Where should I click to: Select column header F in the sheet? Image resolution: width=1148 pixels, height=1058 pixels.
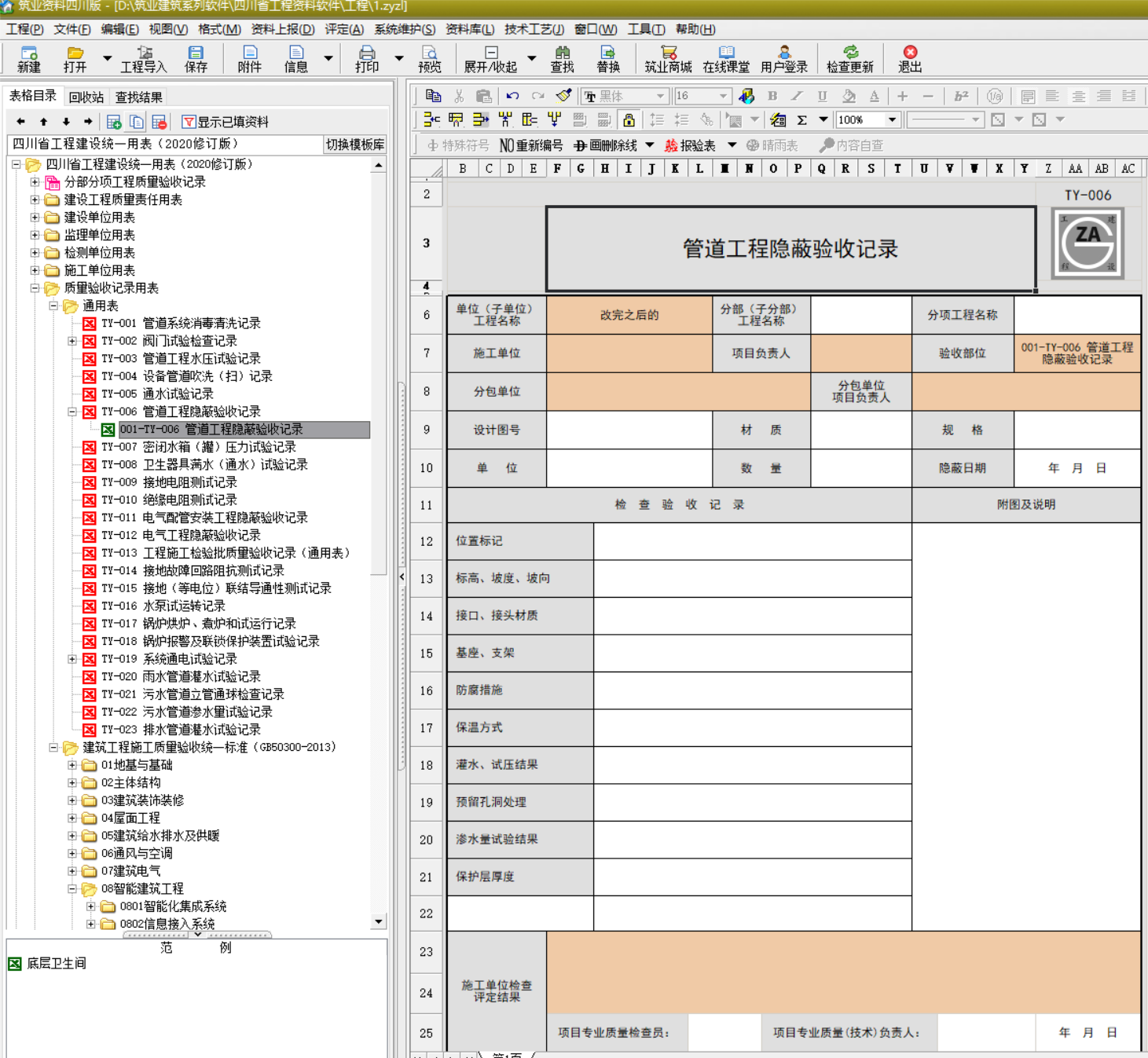557,168
